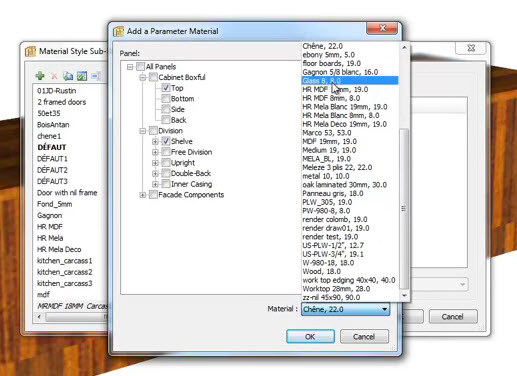Pick metal 10, 10.0 from material list
This screenshot has width=517, height=376.
[x=350, y=176]
